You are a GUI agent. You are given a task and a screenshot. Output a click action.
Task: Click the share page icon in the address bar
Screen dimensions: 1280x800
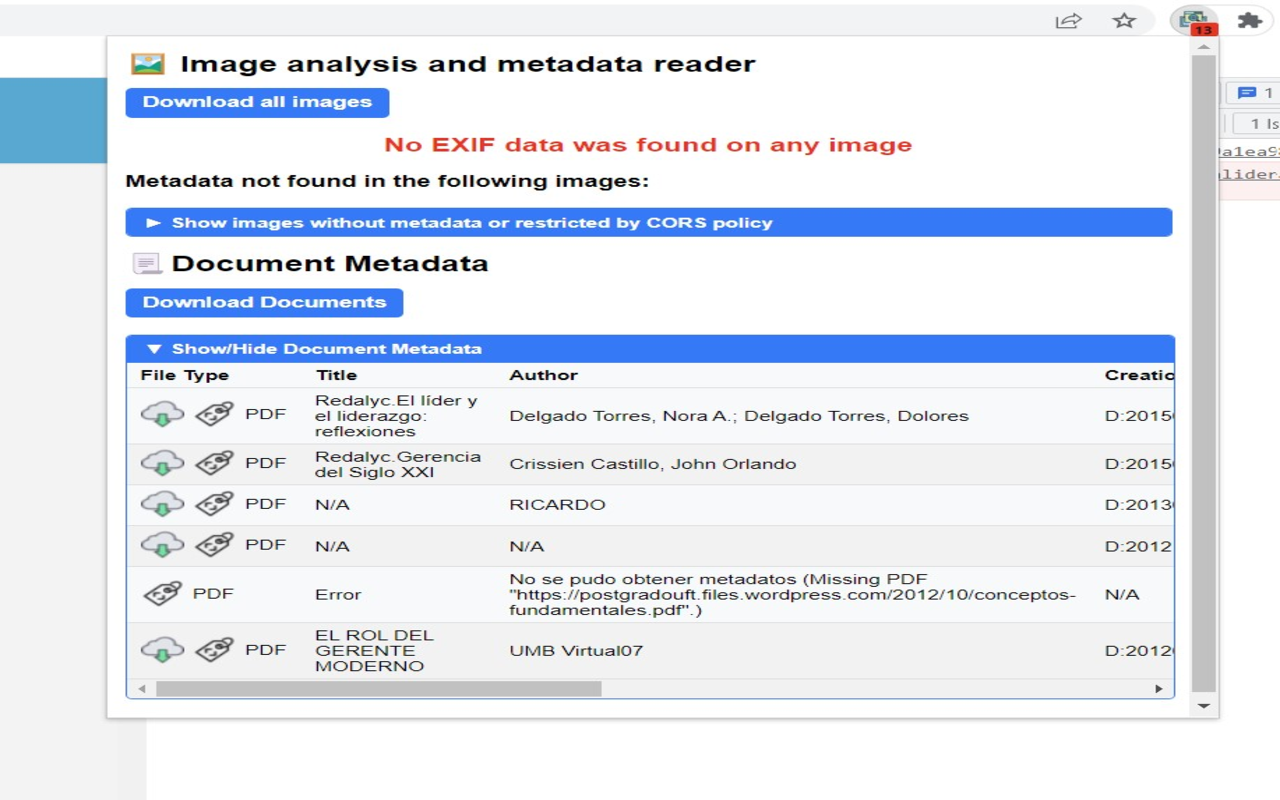coord(1069,20)
